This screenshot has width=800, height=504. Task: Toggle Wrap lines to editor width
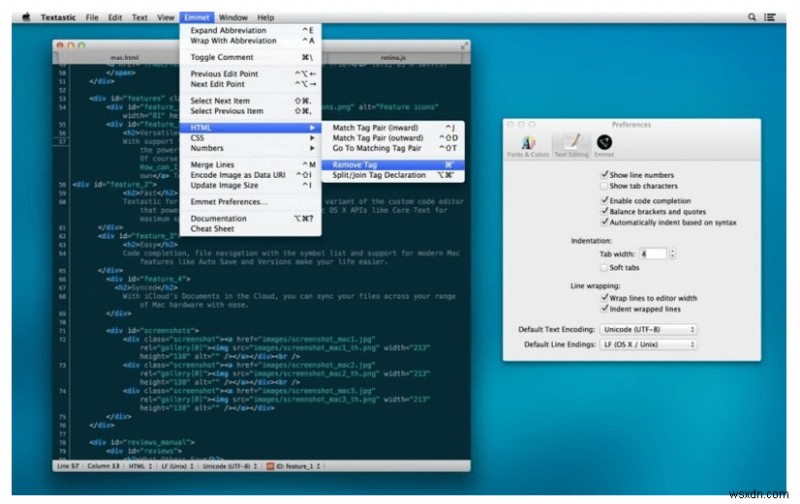[604, 297]
